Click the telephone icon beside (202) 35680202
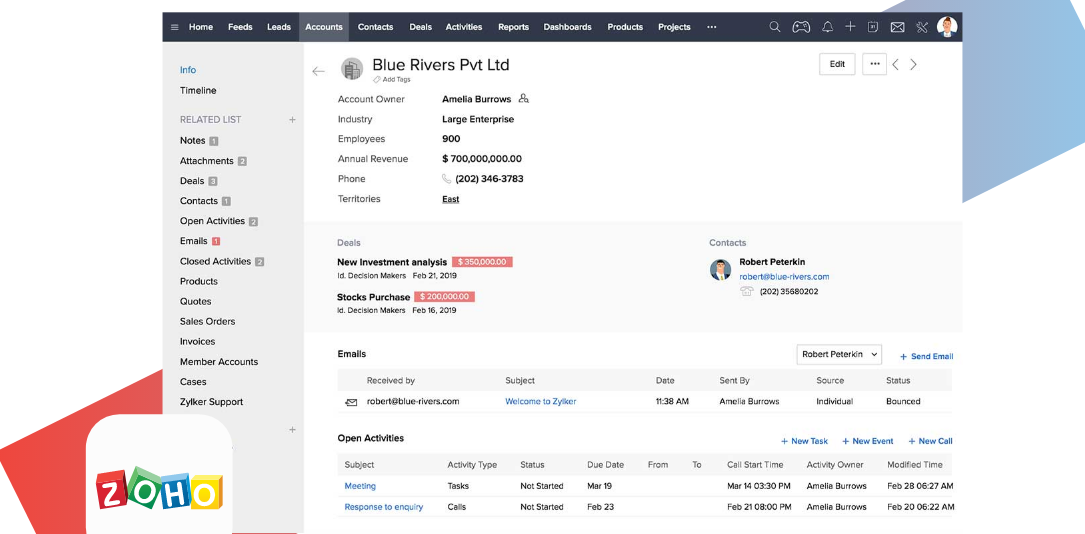1085x534 pixels. [747, 292]
